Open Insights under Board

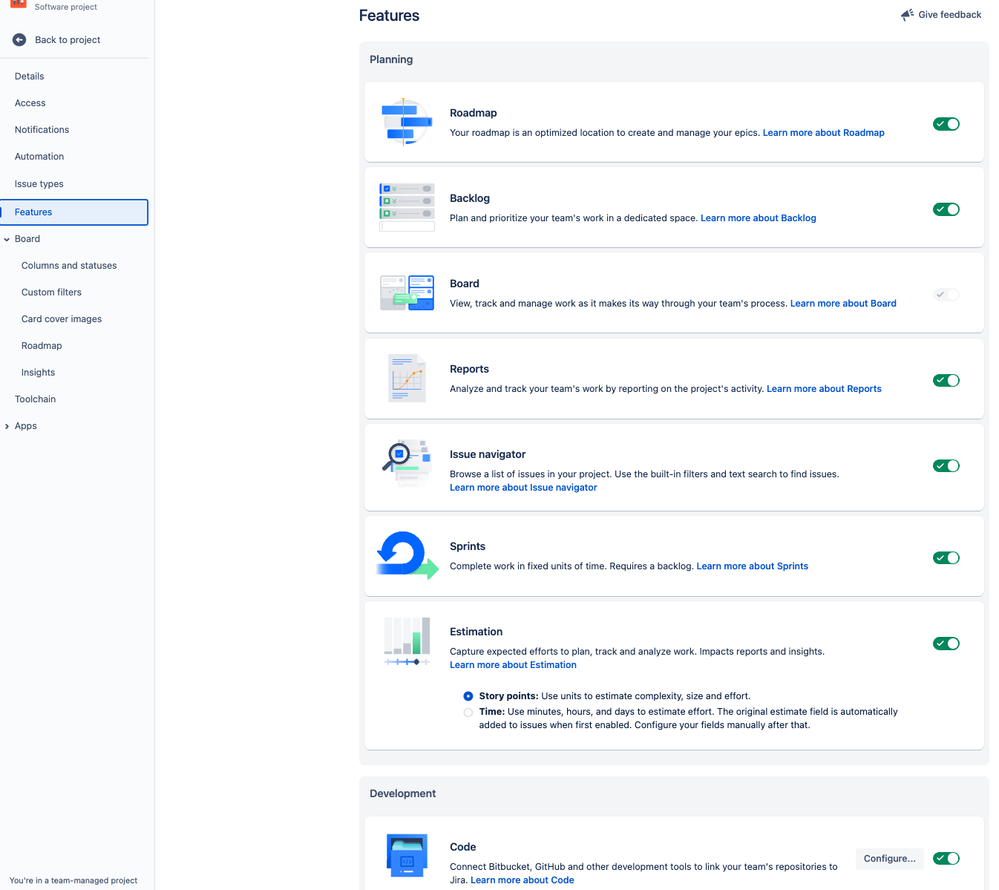[38, 373]
